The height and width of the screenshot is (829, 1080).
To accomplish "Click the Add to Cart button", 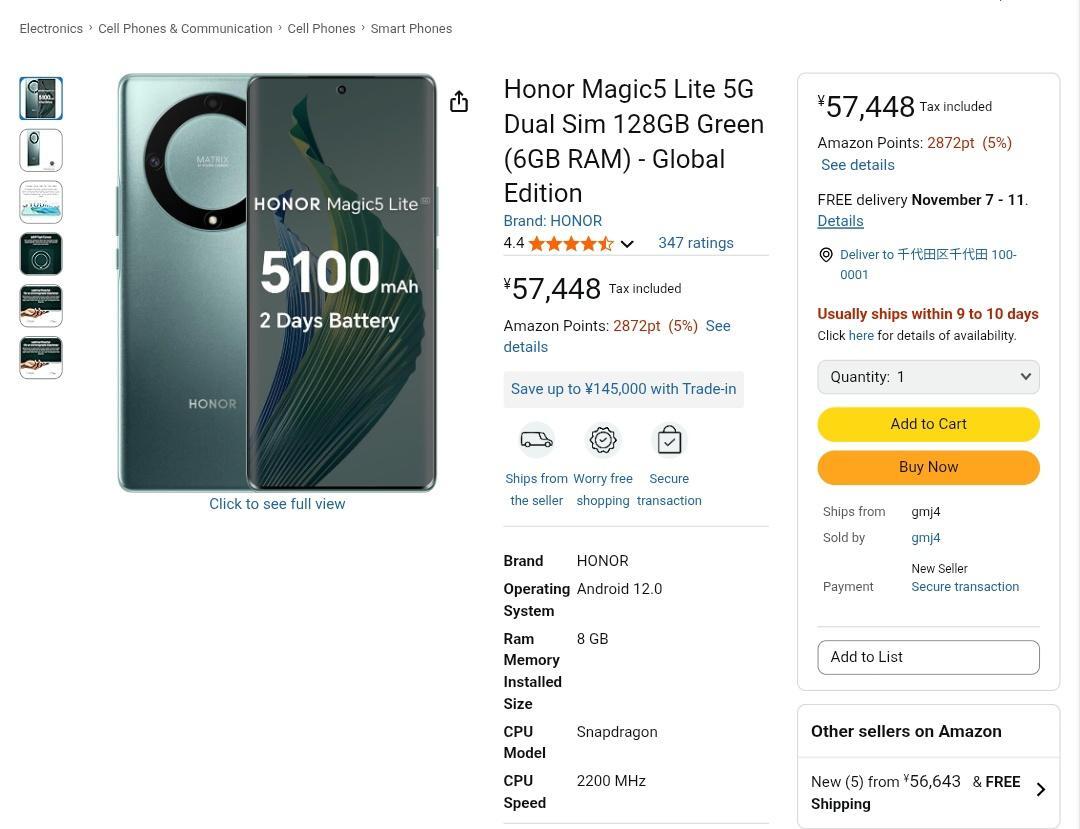I will click(x=928, y=424).
